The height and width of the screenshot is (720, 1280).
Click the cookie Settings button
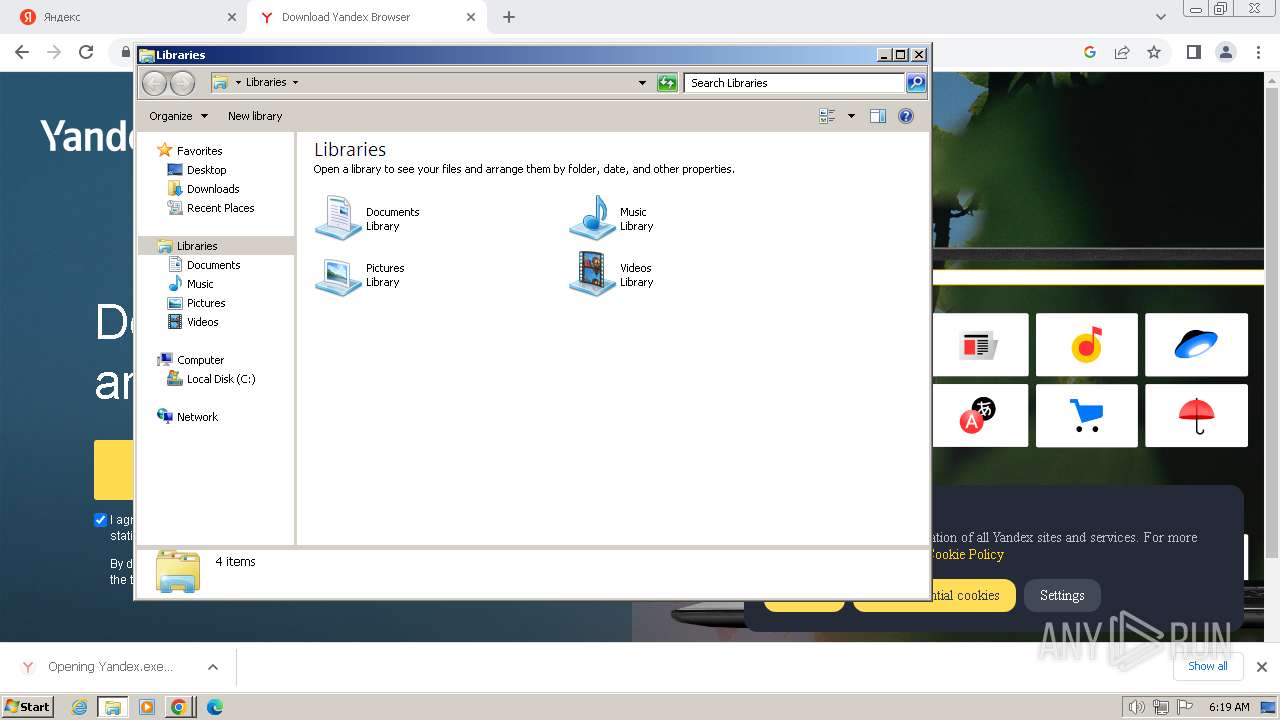(1062, 595)
